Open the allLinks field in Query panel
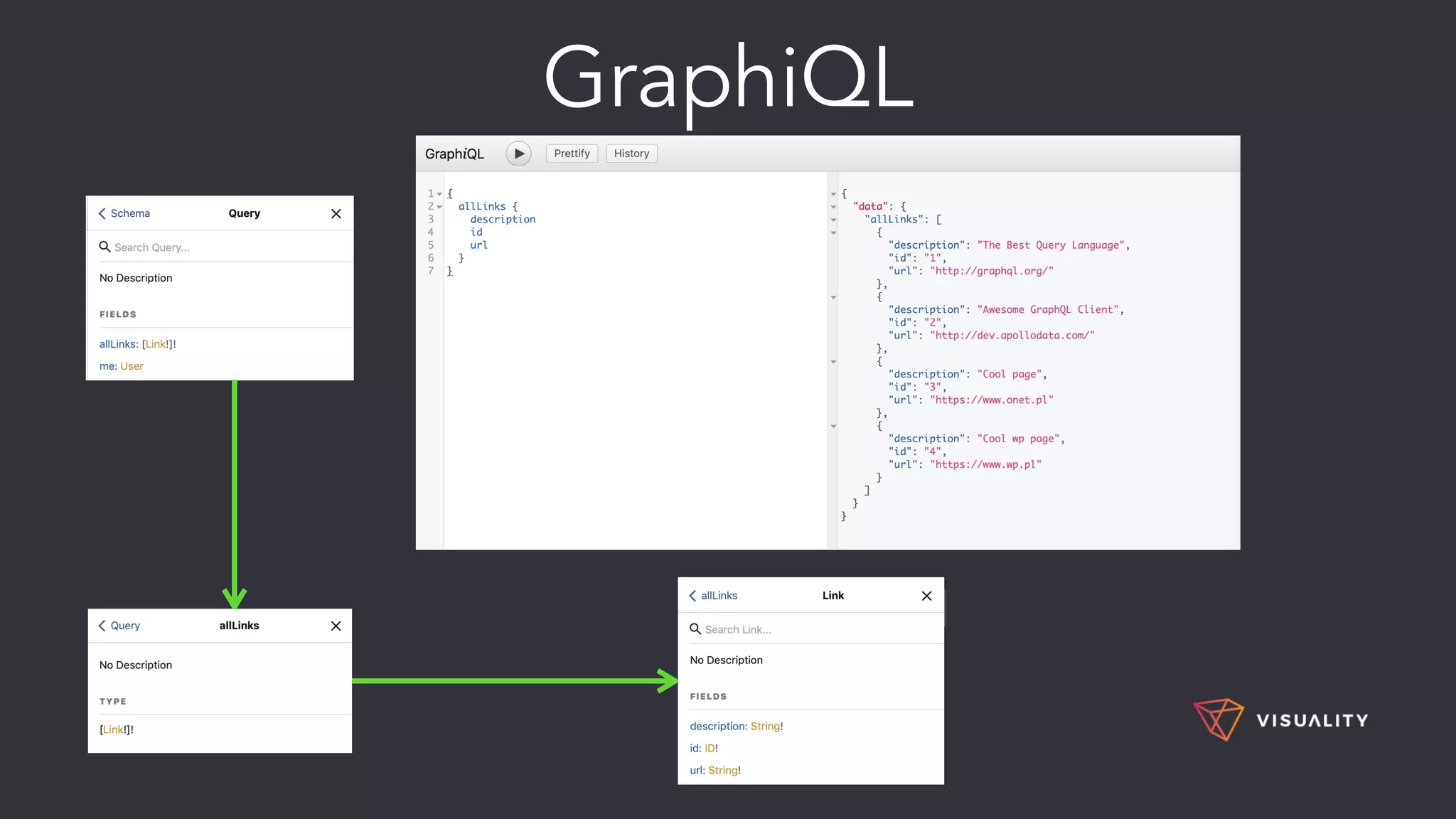The width and height of the screenshot is (1456, 819). click(119, 344)
